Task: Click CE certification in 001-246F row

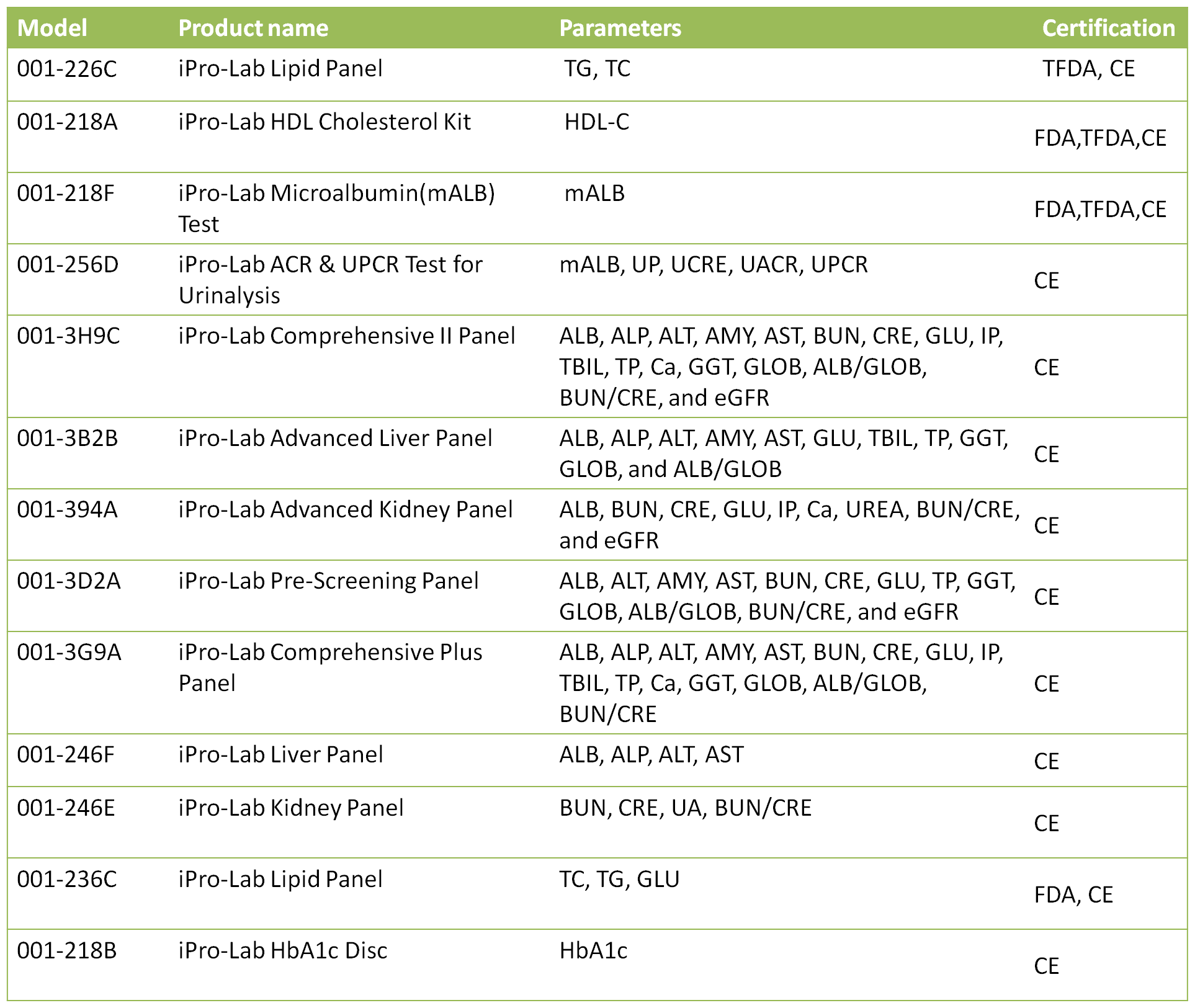Action: point(1047,762)
